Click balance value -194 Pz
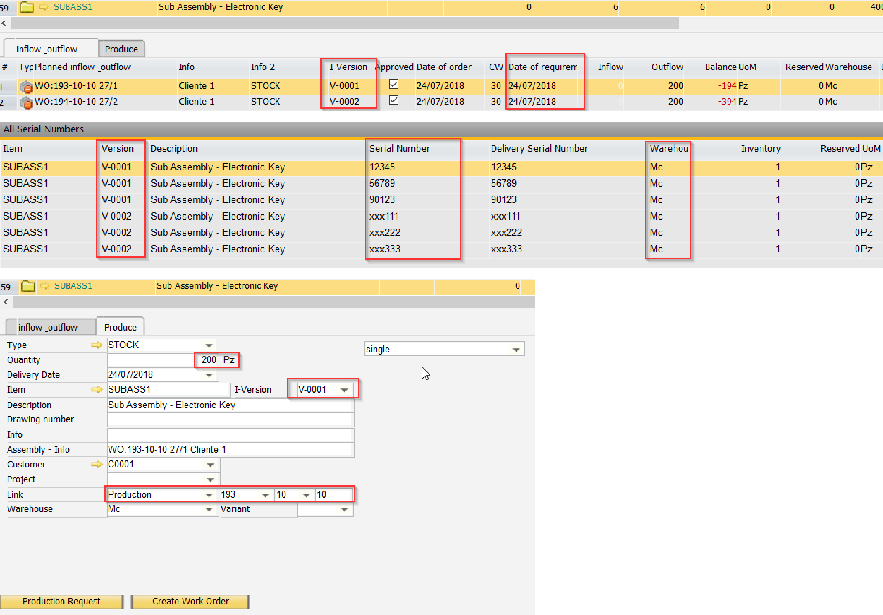 tap(733, 86)
